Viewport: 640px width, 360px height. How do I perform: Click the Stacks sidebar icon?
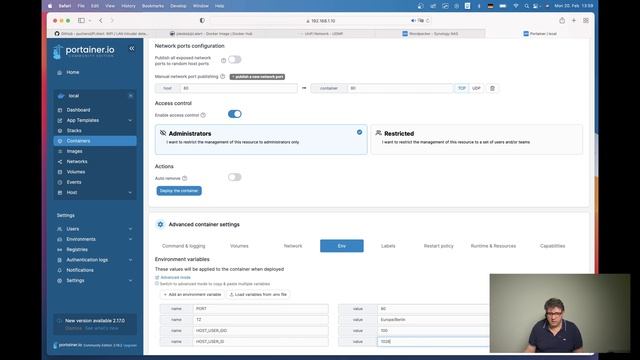click(60, 131)
